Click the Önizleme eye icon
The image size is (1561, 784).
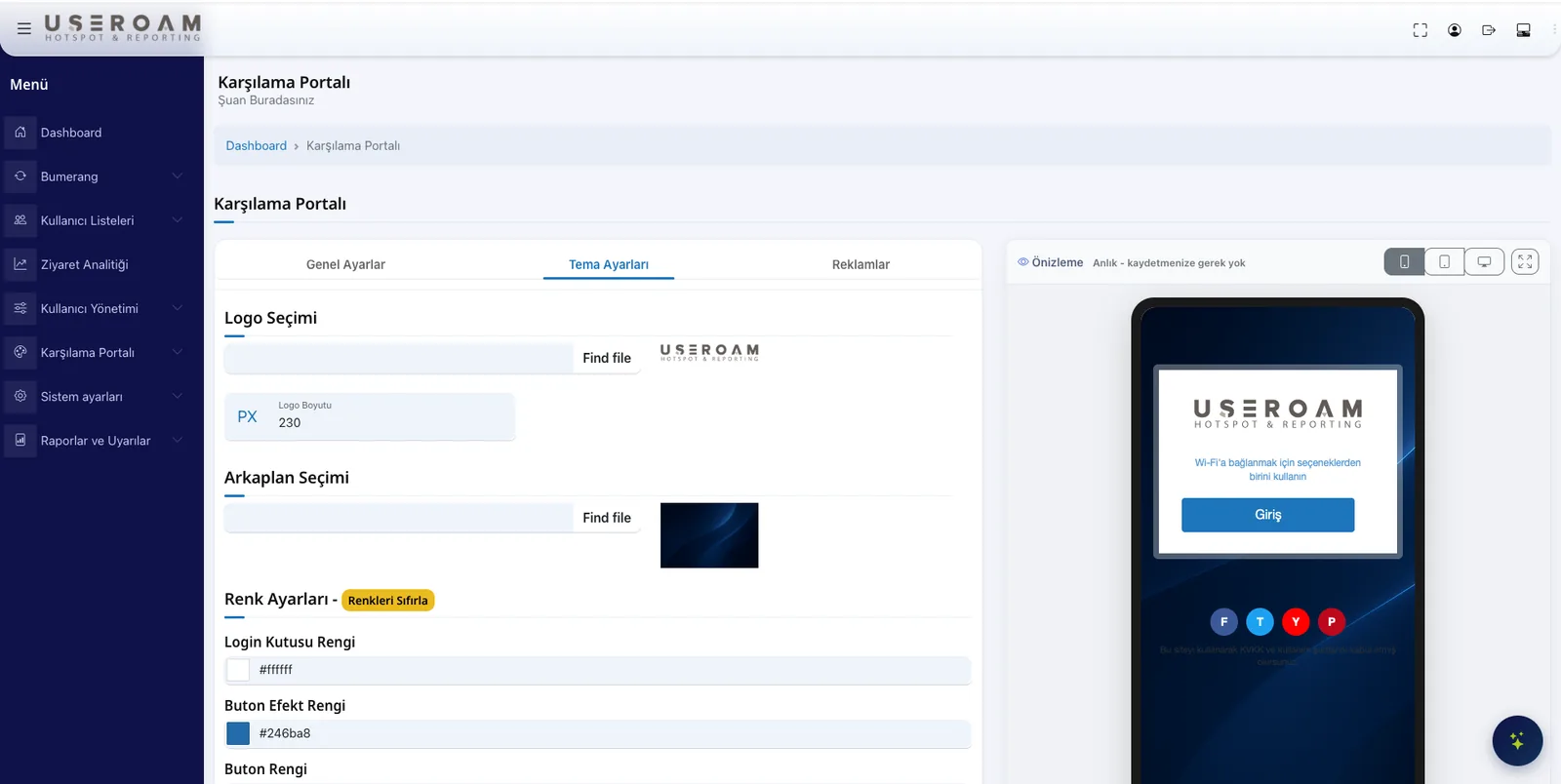coord(1023,262)
